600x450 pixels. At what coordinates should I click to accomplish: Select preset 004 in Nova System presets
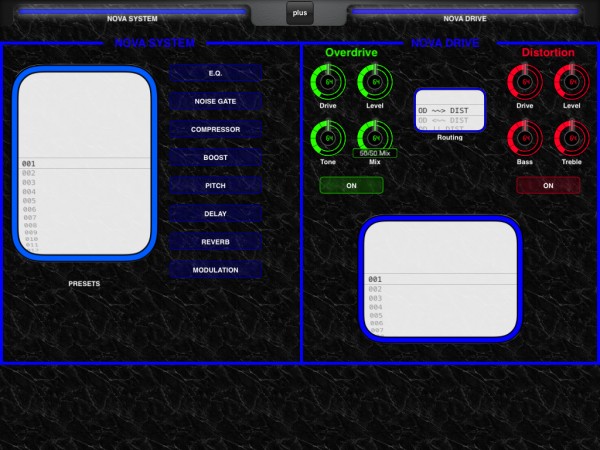click(x=84, y=191)
